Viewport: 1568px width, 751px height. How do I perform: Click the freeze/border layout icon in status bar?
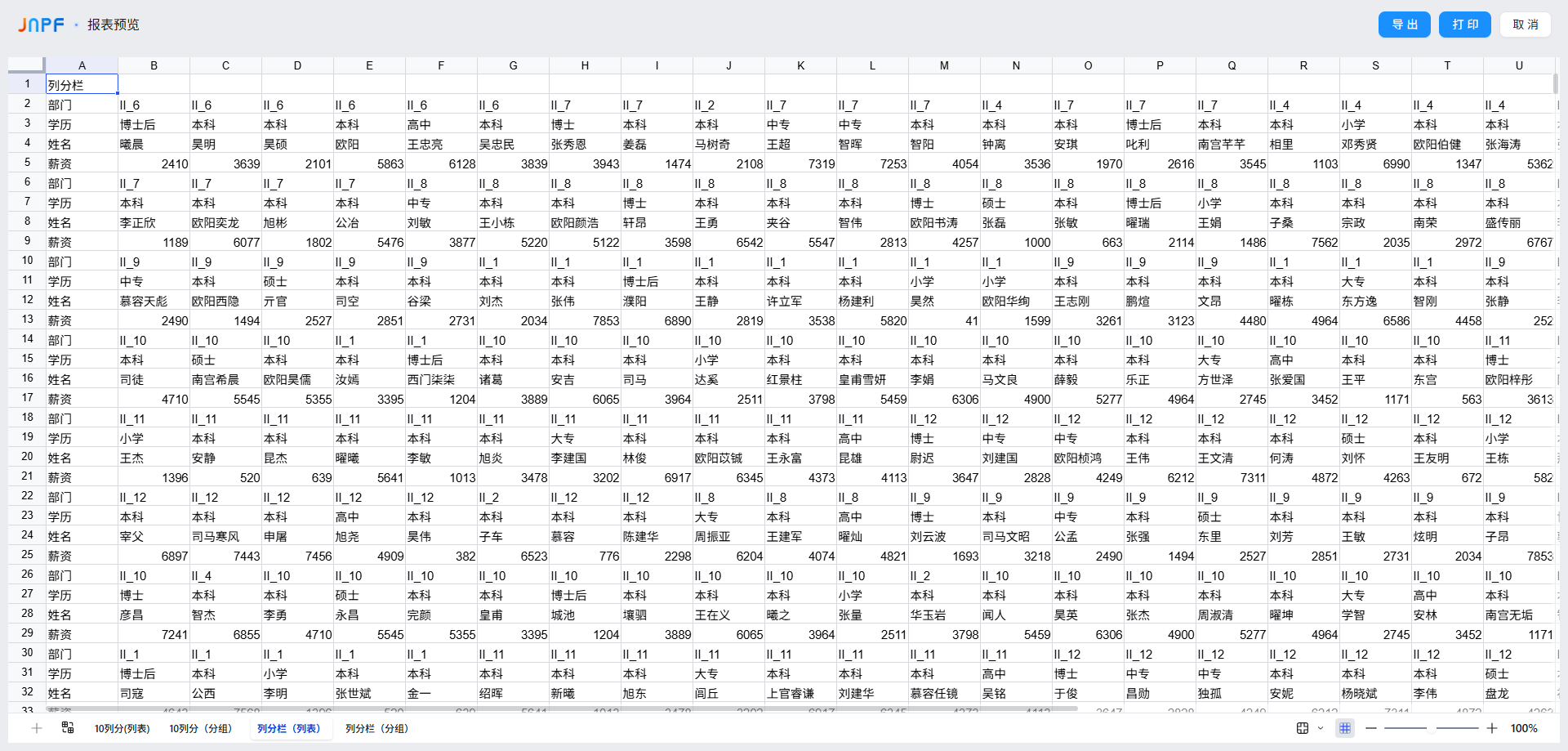1303,728
